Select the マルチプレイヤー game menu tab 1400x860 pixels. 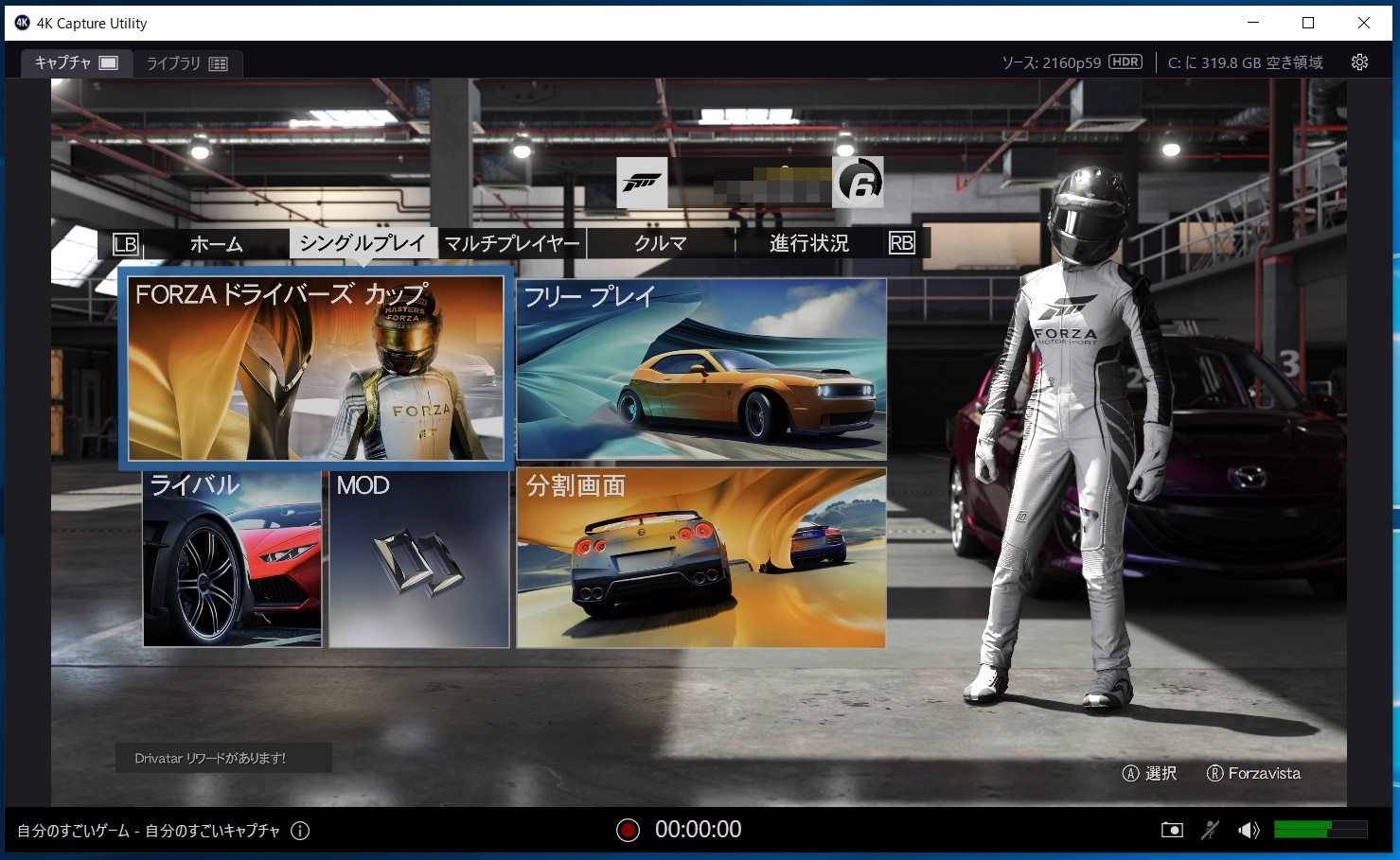[x=512, y=243]
